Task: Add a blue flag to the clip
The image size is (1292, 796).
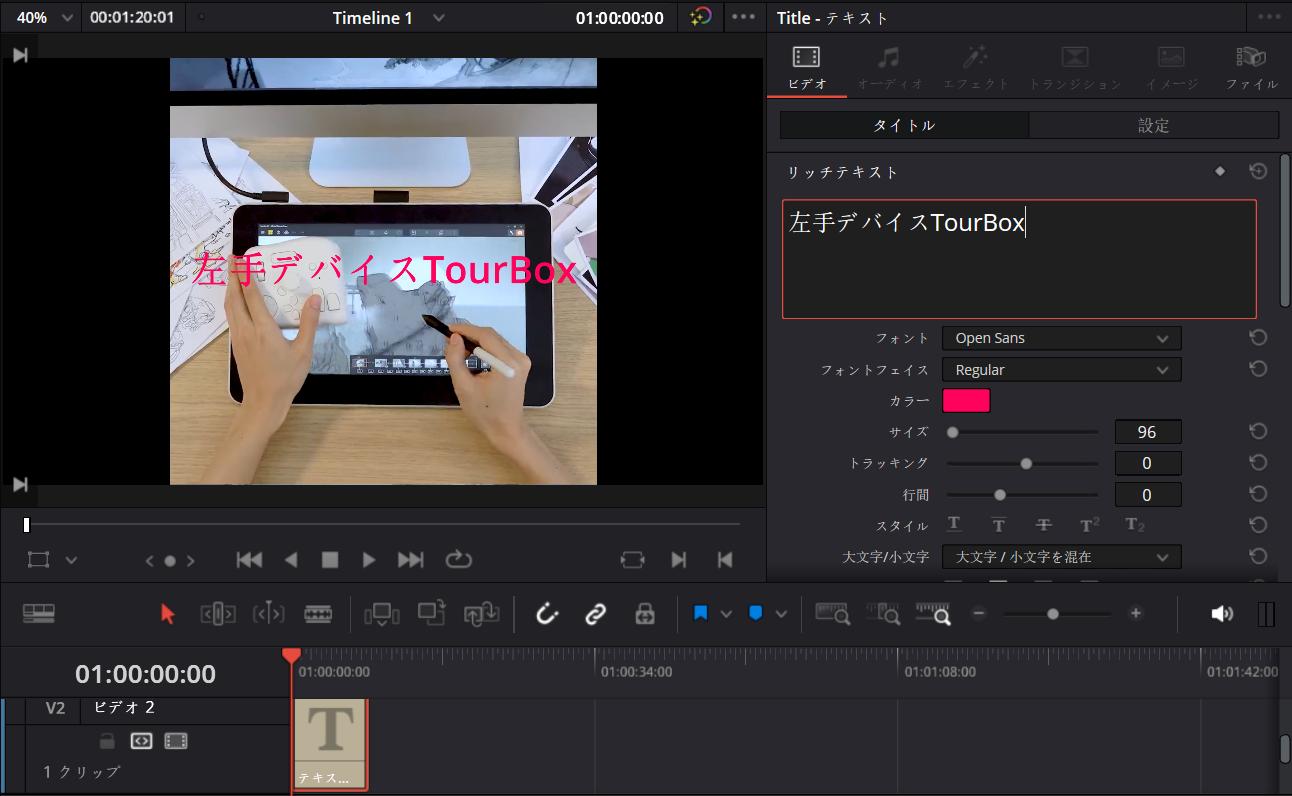Action: point(700,614)
